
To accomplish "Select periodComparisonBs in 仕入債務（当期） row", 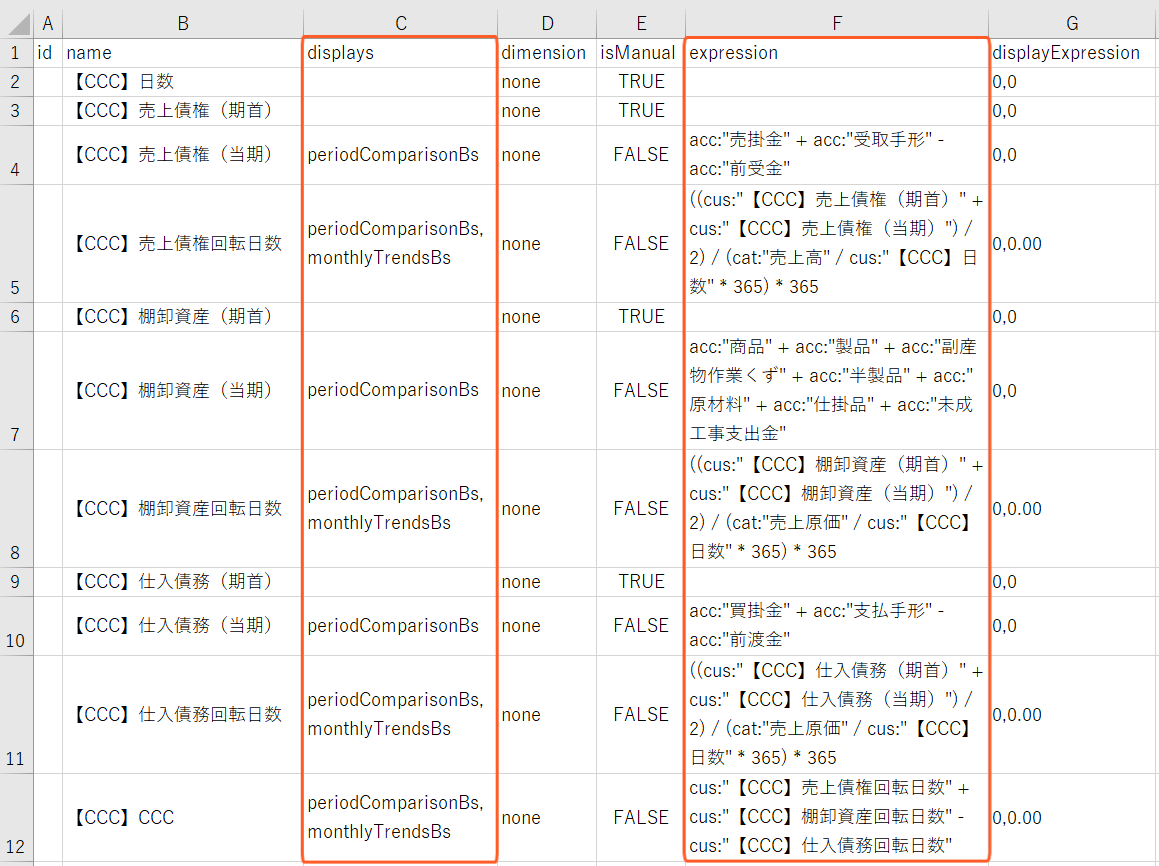I will (400, 626).
